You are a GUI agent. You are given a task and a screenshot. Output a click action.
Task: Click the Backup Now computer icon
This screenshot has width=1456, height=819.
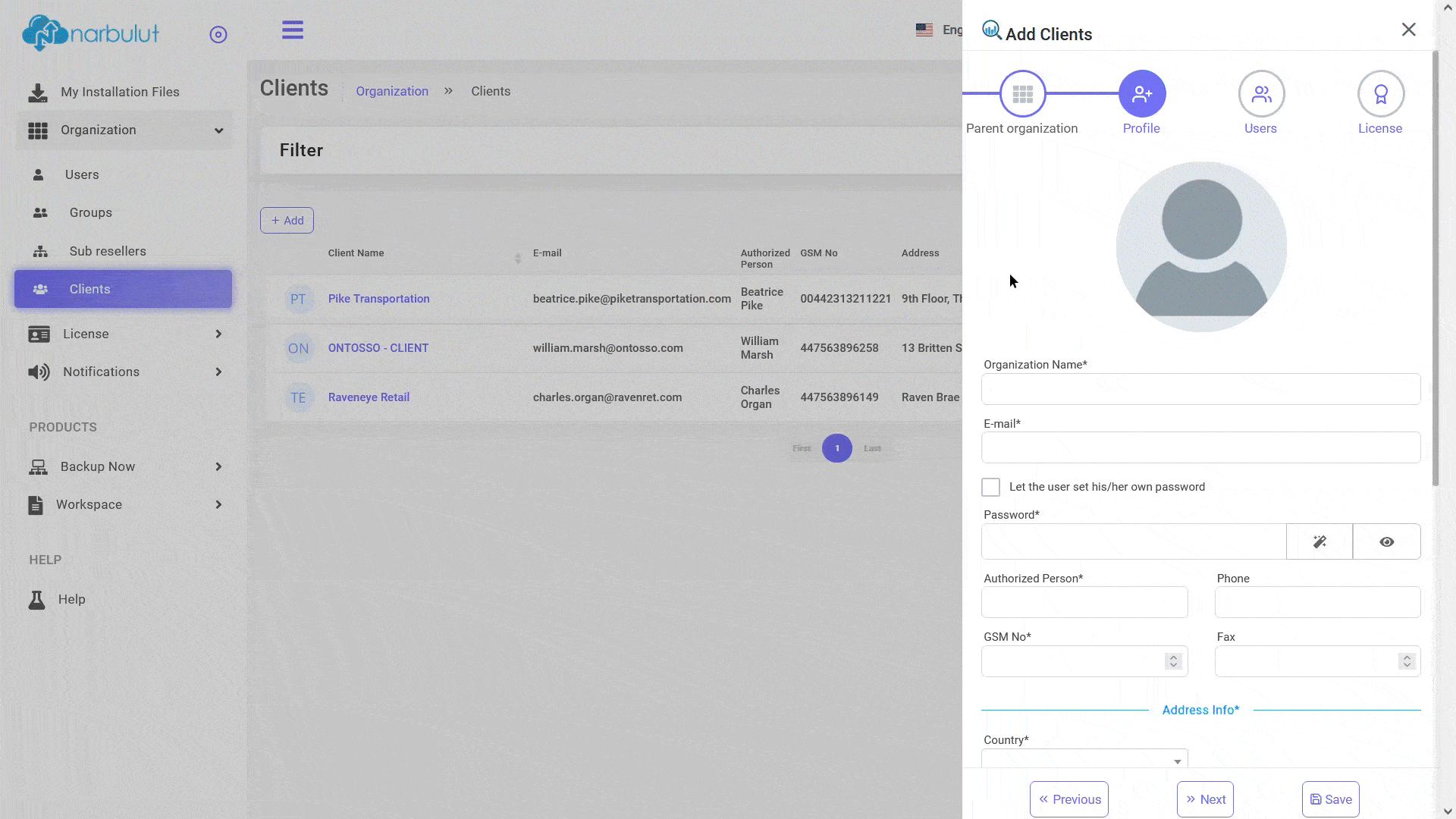38,467
